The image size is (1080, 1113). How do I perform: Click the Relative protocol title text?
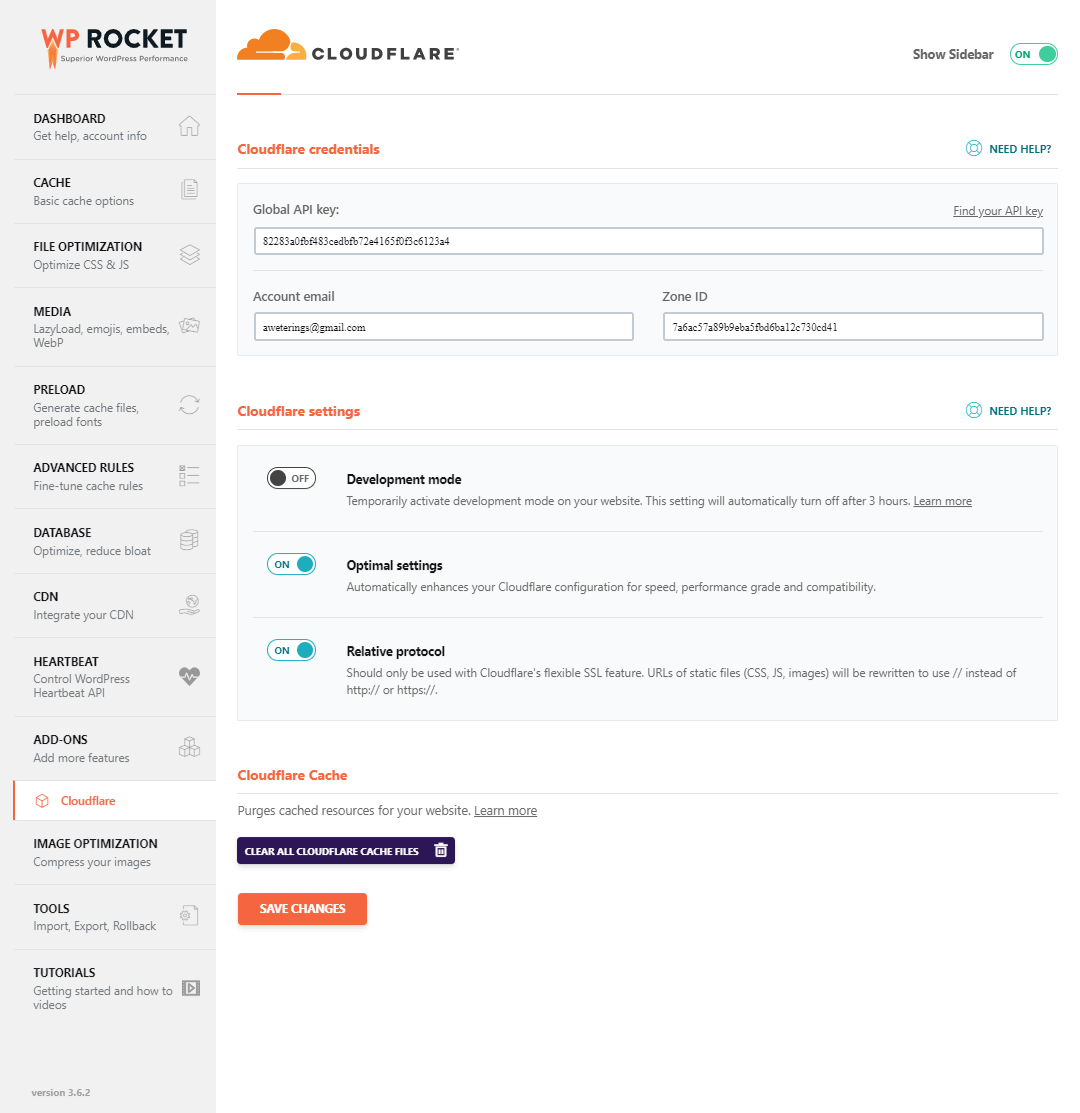(x=395, y=651)
